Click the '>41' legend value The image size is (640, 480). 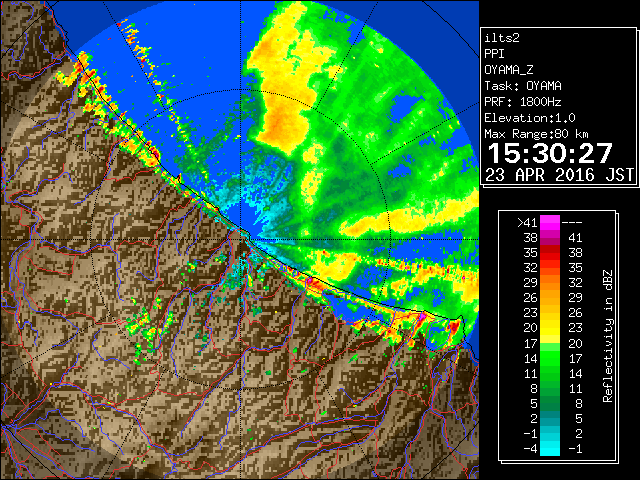527,222
